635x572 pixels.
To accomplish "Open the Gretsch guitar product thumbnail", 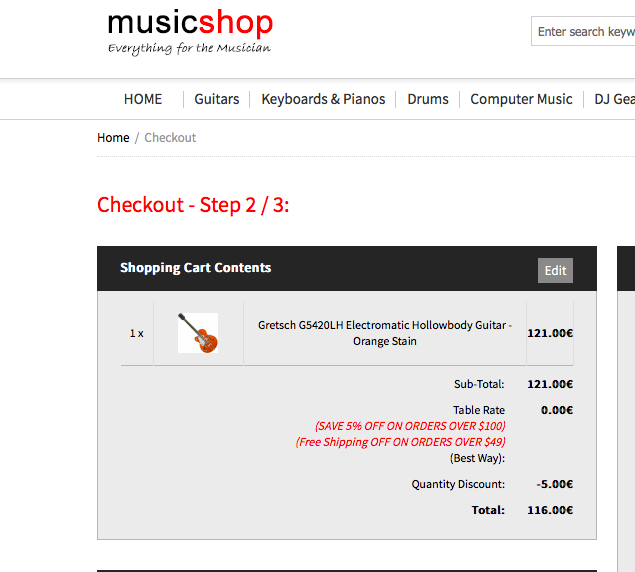I will coord(198,333).
